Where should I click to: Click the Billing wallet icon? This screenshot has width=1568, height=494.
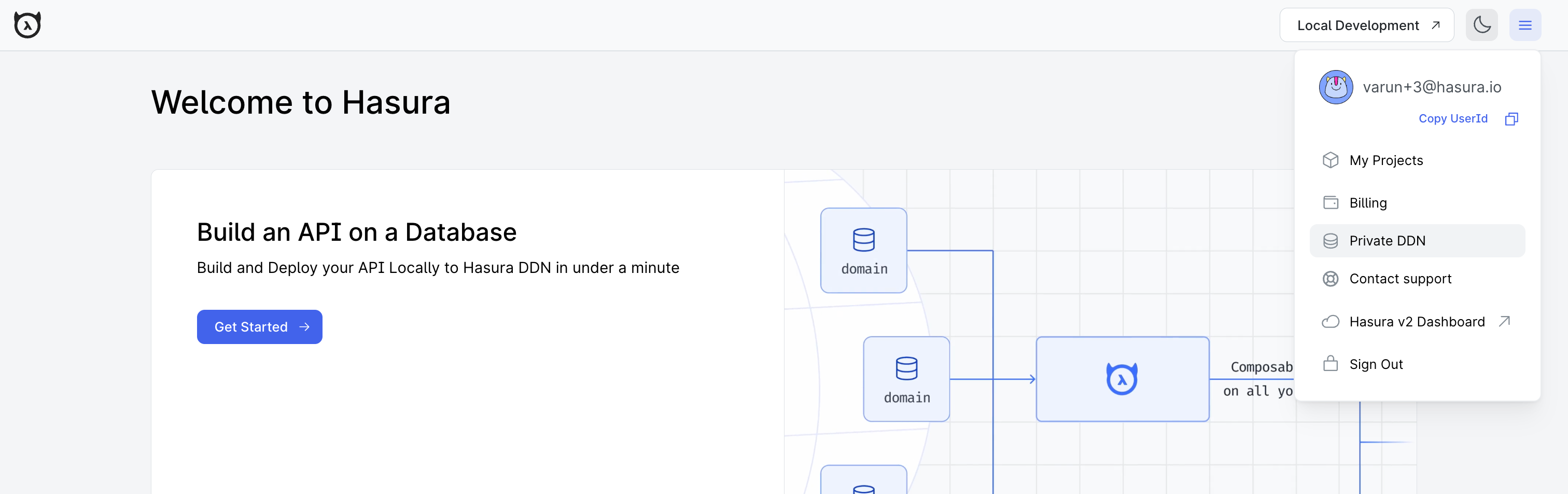(x=1331, y=203)
